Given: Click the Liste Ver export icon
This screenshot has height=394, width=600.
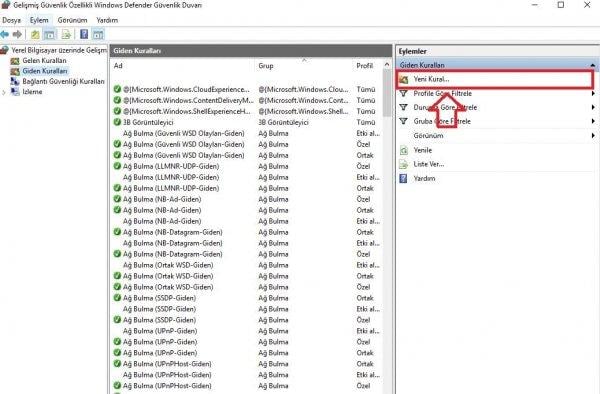Looking at the screenshot, I should click(404, 164).
